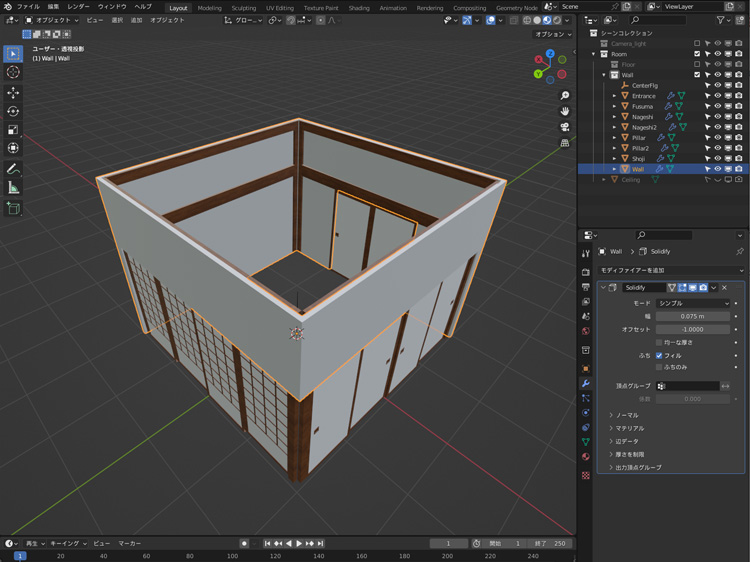The height and width of the screenshot is (562, 750).
Task: Select the Add Cube tool
Action: tap(13, 208)
